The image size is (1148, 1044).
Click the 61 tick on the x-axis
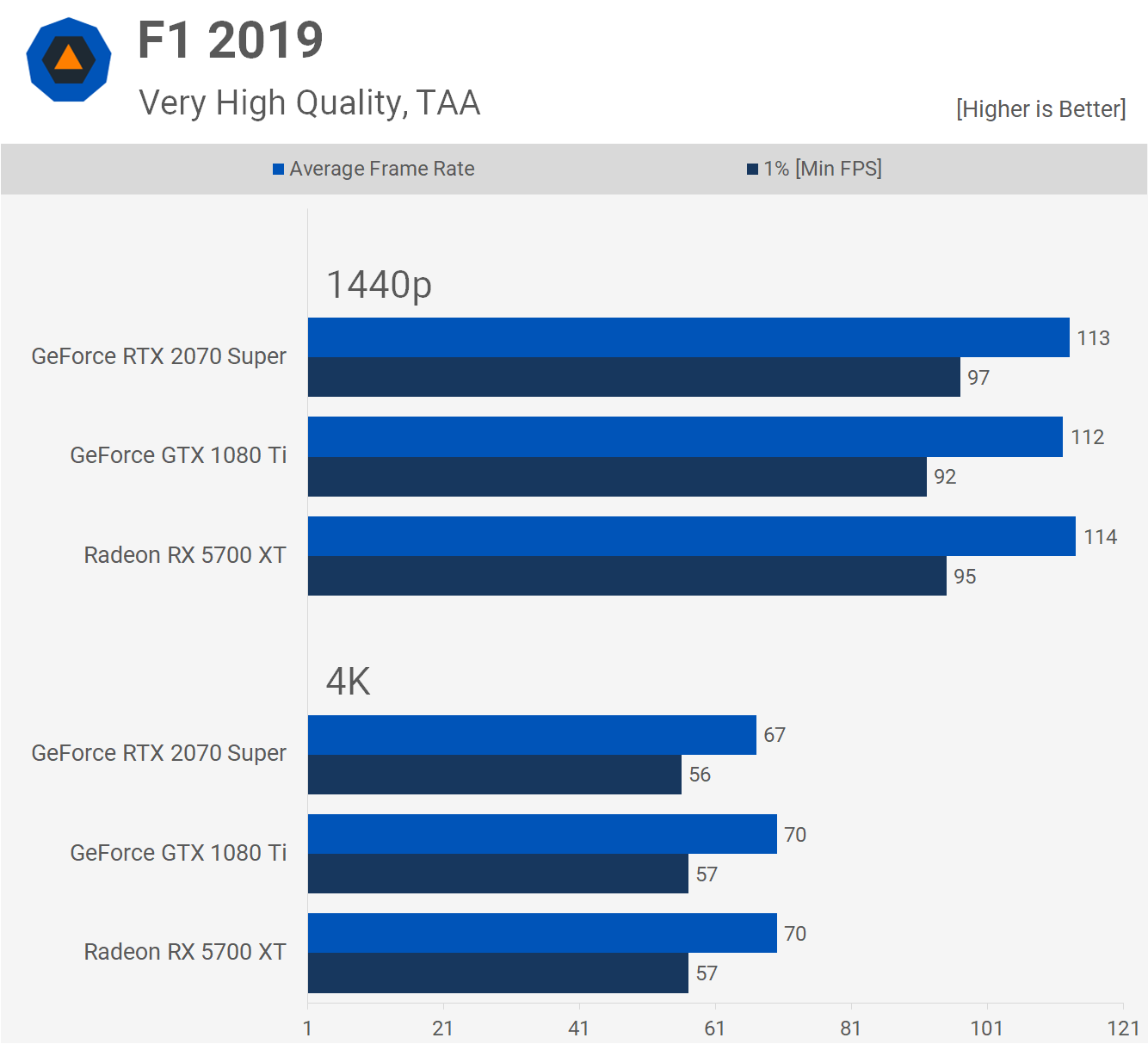point(714,1028)
